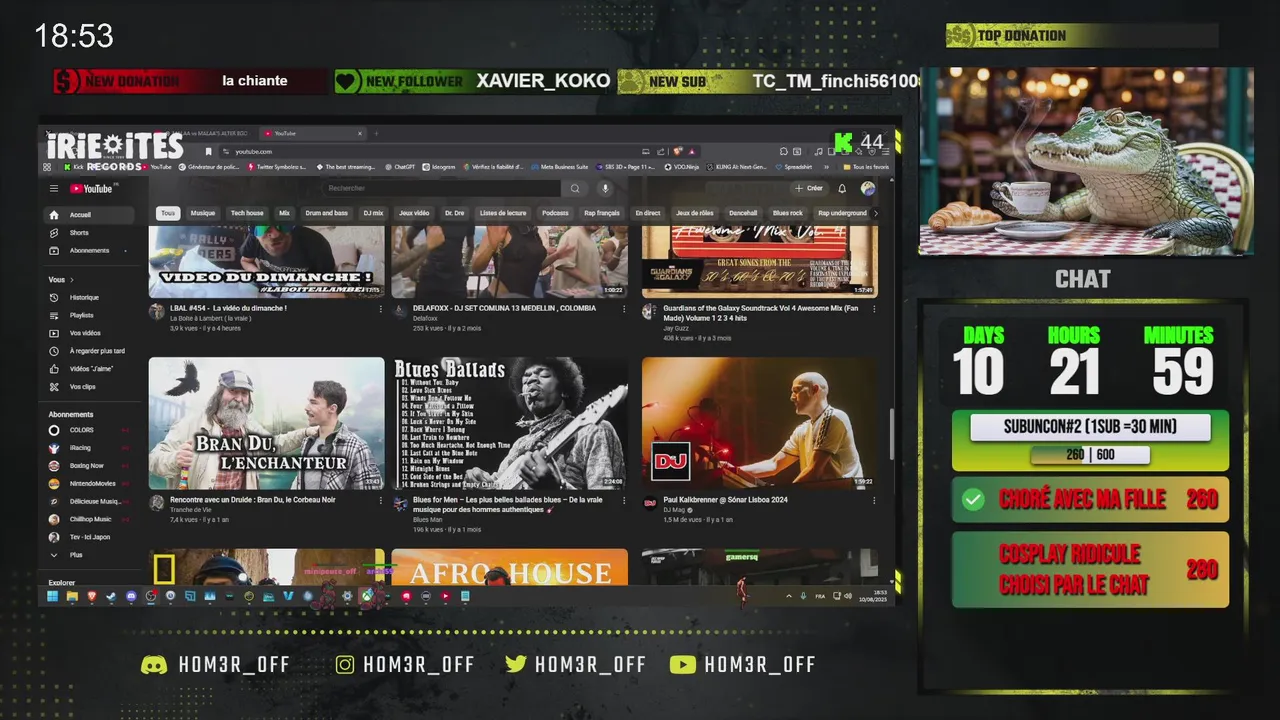Open File Explorer from the taskbar
The height and width of the screenshot is (720, 1280).
pyautogui.click(x=72, y=596)
